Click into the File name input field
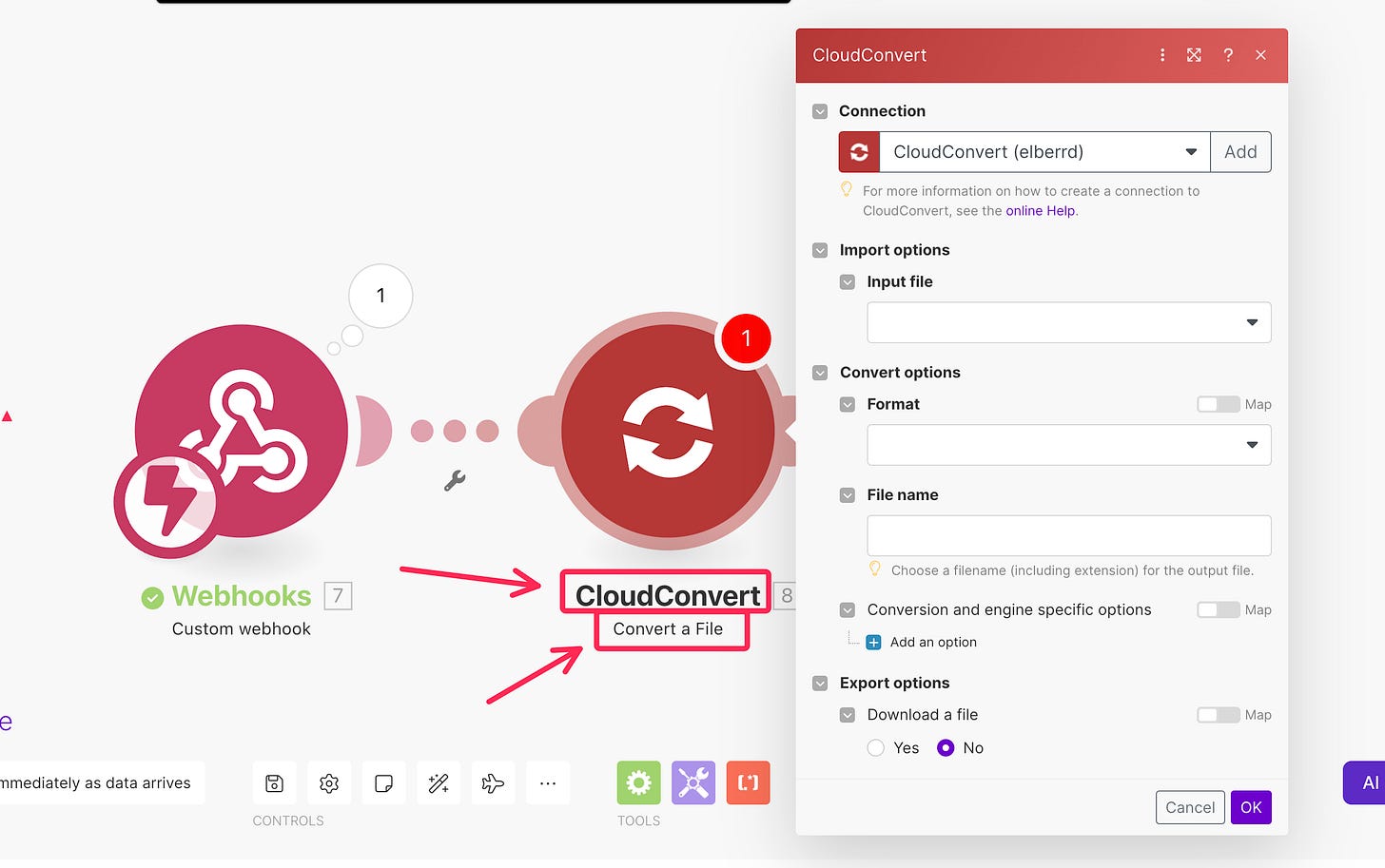Screen dimensions: 1385x868 (x=1069, y=535)
